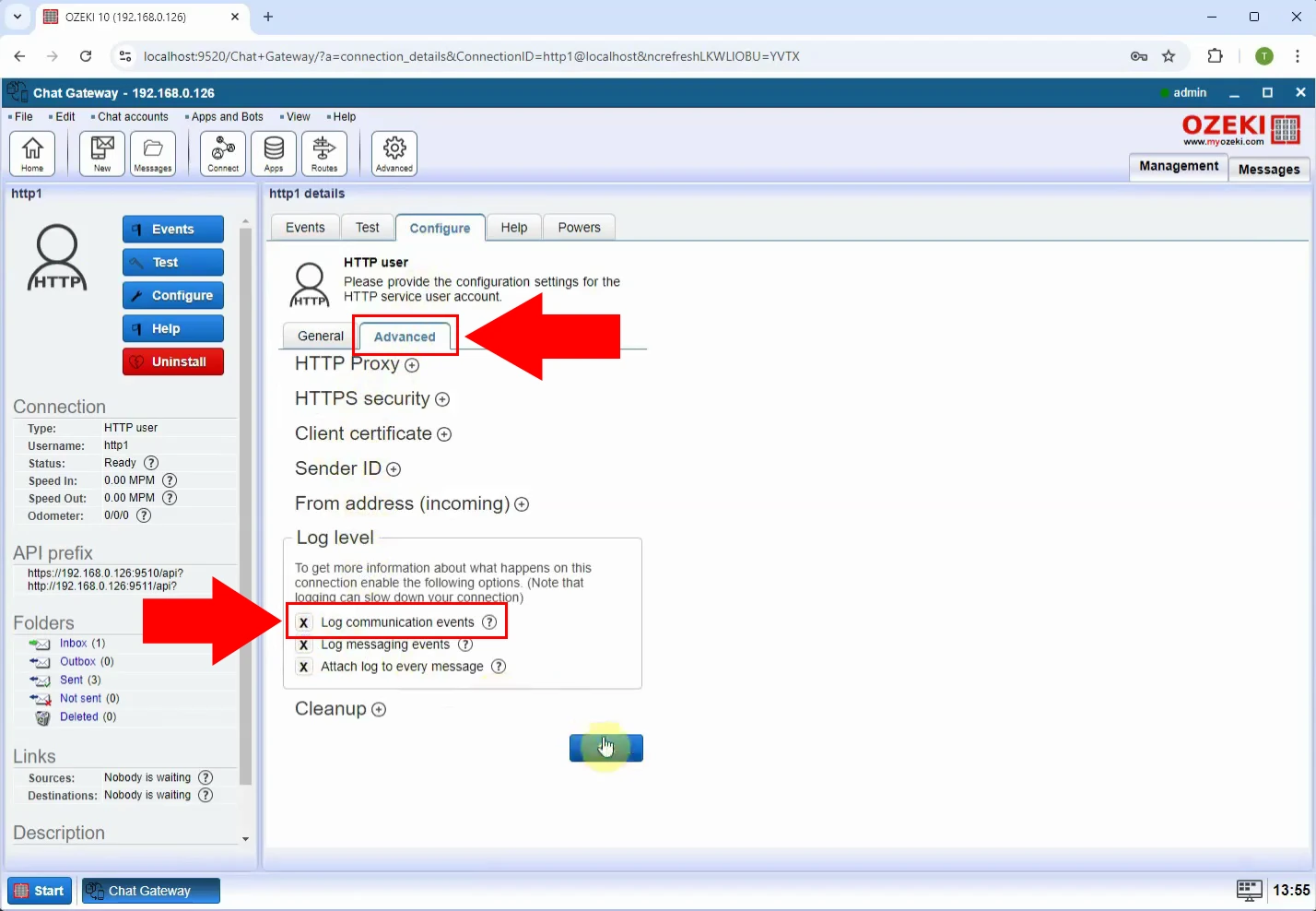The height and width of the screenshot is (911, 1316).
Task: Click the Inbox folder icon
Action: coord(40,644)
